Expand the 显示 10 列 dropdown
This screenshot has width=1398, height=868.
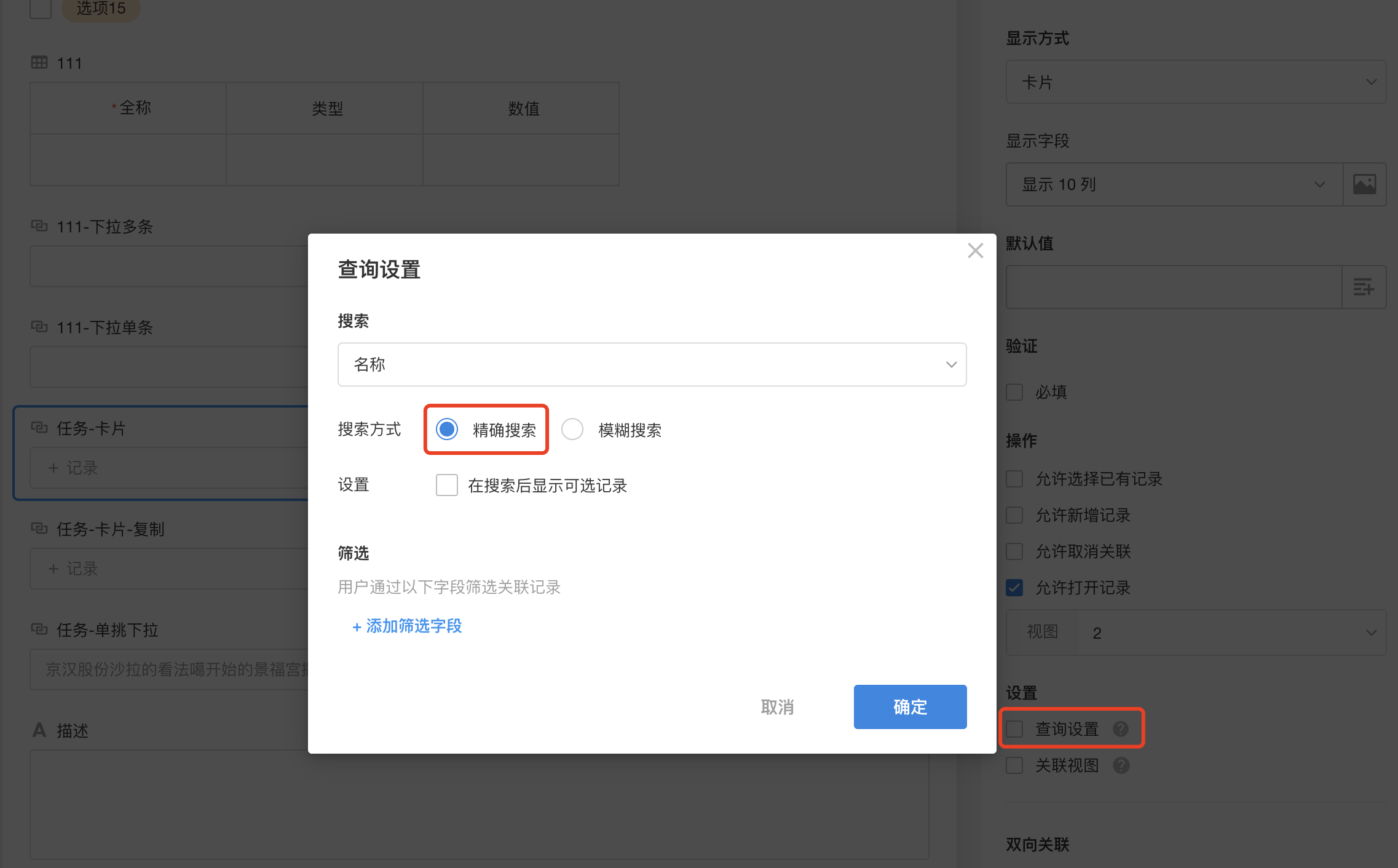1173,184
